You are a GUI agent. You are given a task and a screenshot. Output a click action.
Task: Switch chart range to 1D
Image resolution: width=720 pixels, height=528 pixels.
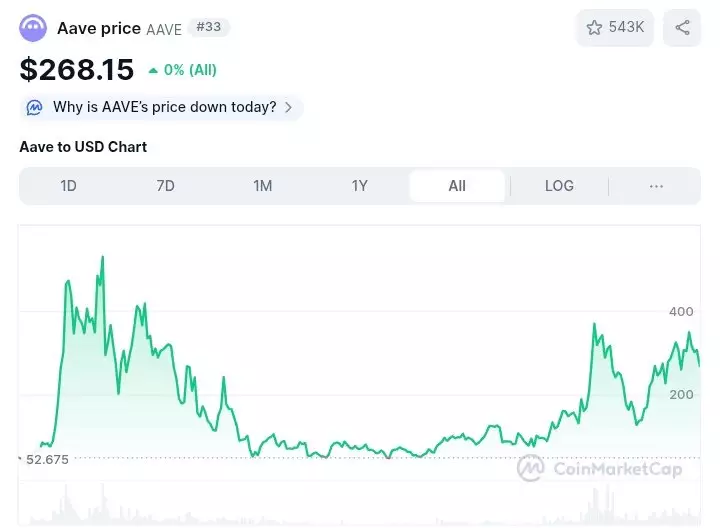(x=68, y=186)
